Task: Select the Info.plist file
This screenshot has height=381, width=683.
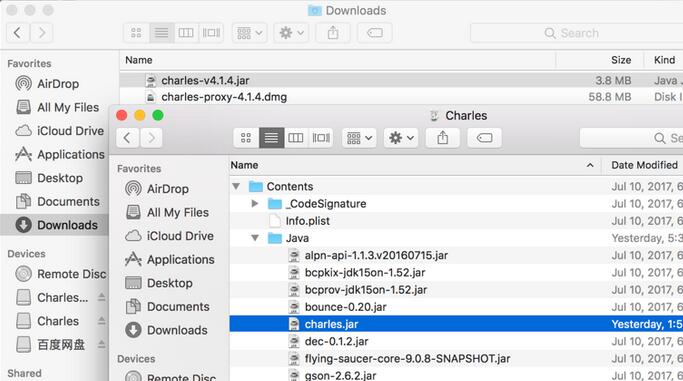Action: [x=456, y=221]
